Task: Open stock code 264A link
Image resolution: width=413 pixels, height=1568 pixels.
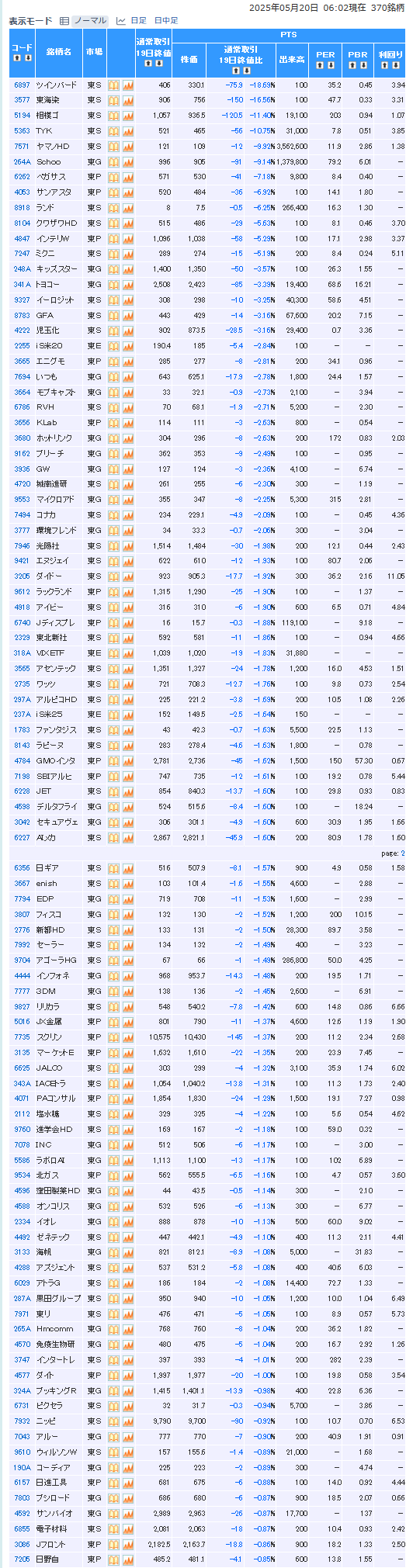Action: tap(22, 162)
